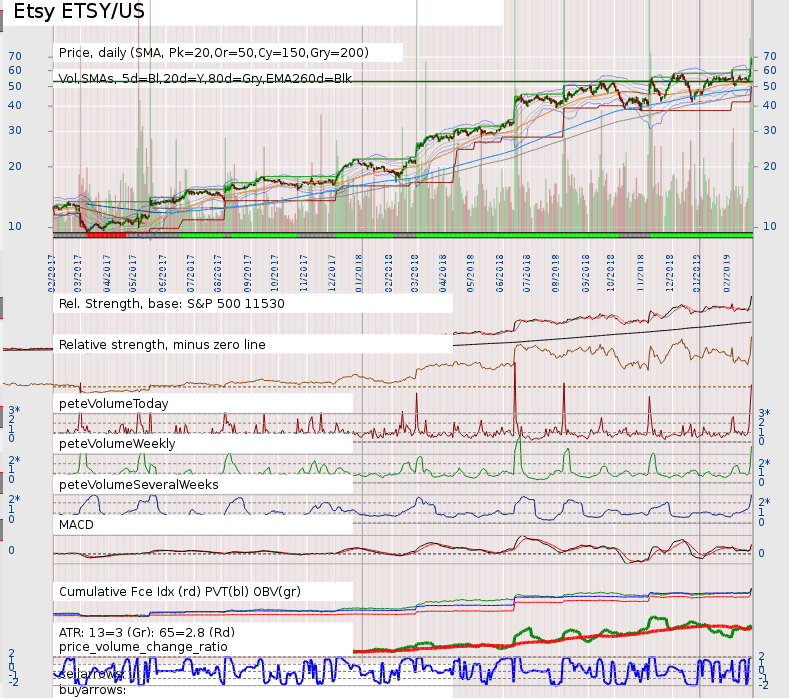The height and width of the screenshot is (698, 789).
Task: Click the '70' price label on left axis
Action: (x=15, y=56)
